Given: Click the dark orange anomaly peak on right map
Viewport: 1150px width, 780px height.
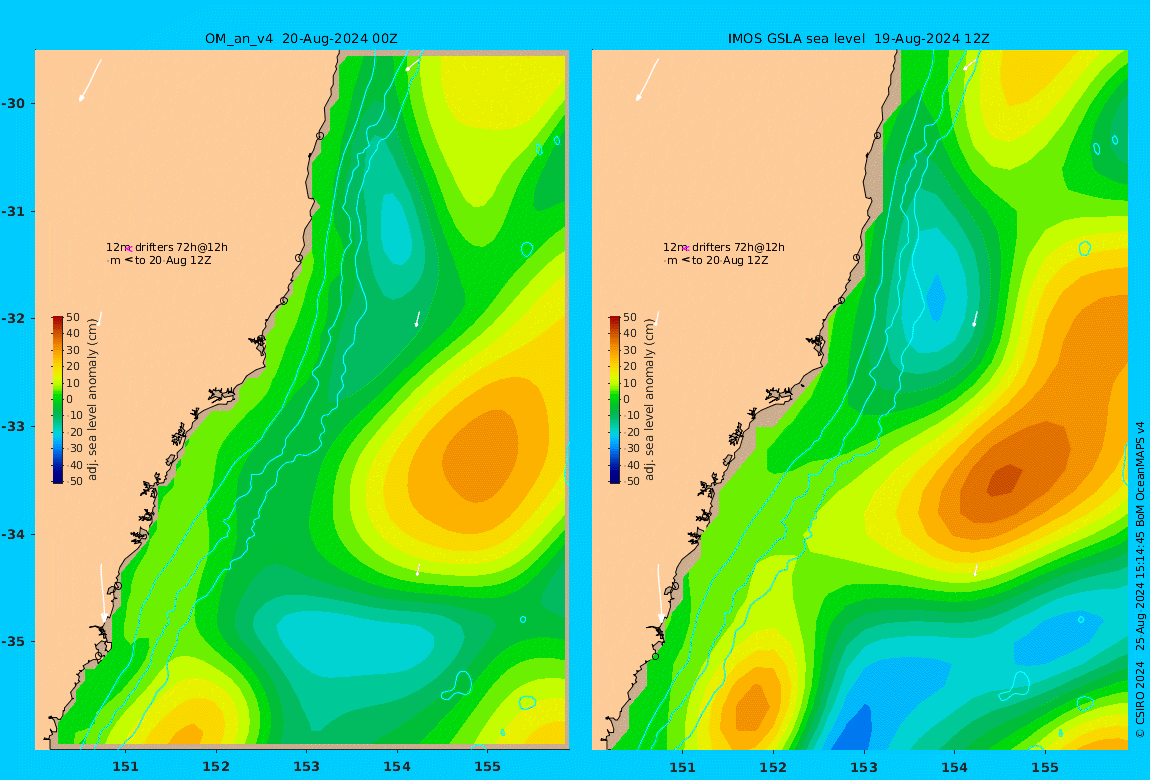Looking at the screenshot, I should [x=1004, y=480].
